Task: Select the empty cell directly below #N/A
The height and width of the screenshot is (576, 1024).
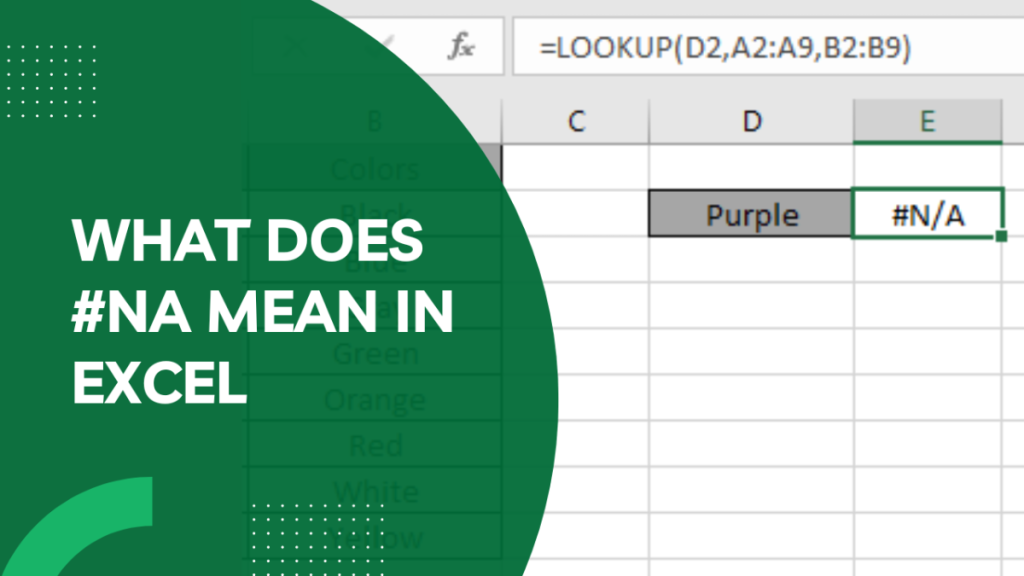Action: click(927, 260)
